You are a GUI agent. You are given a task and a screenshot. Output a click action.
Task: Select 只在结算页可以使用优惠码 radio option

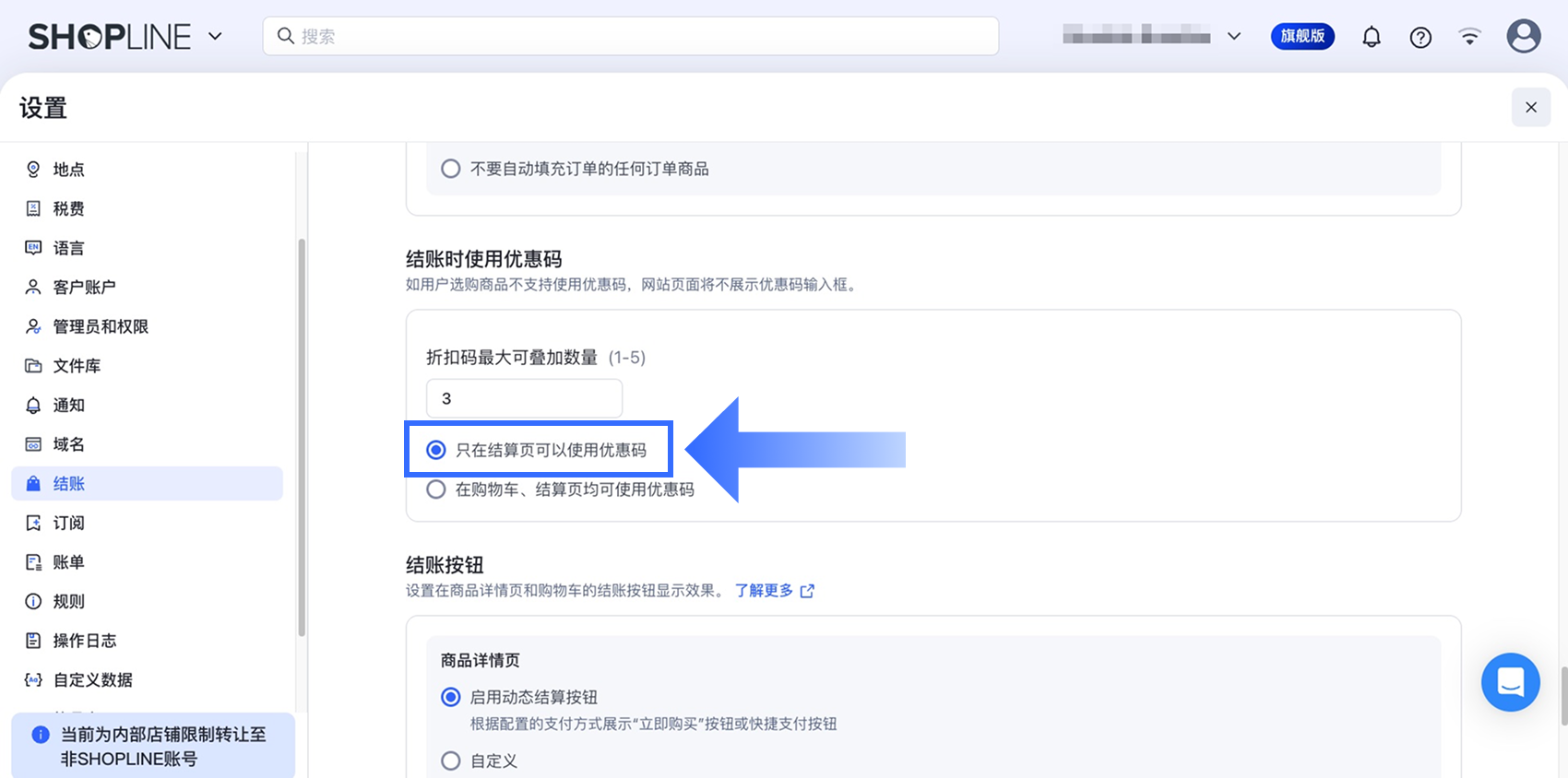point(436,450)
